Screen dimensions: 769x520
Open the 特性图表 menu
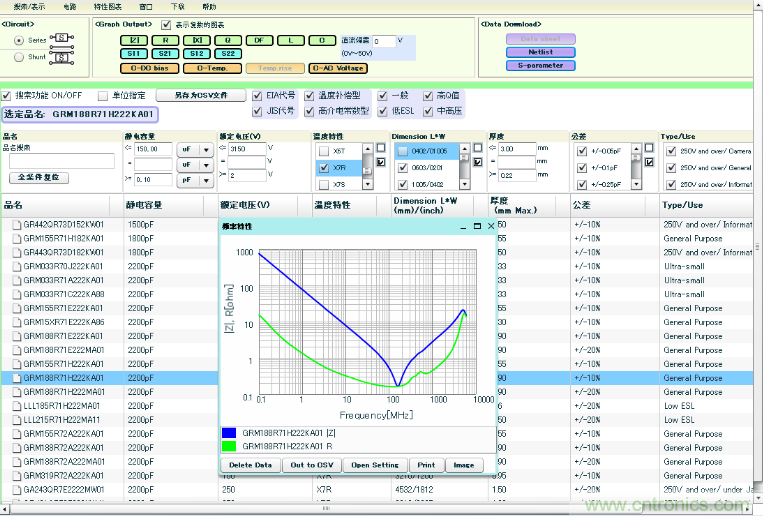(106, 6)
